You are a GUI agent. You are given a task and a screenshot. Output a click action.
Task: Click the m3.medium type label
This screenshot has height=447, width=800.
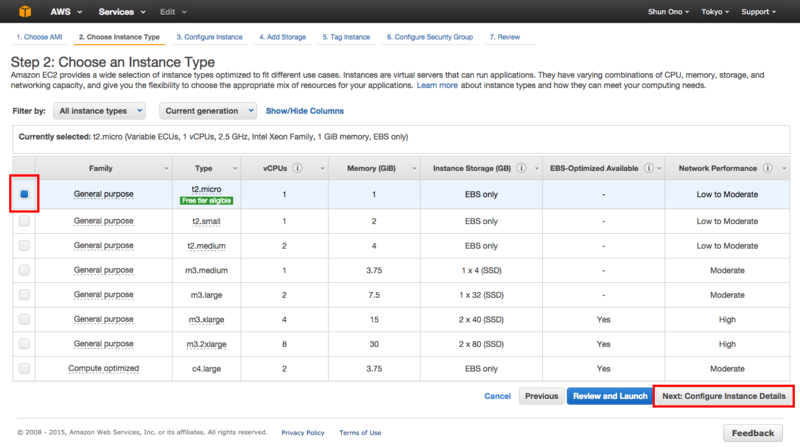click(x=206, y=270)
